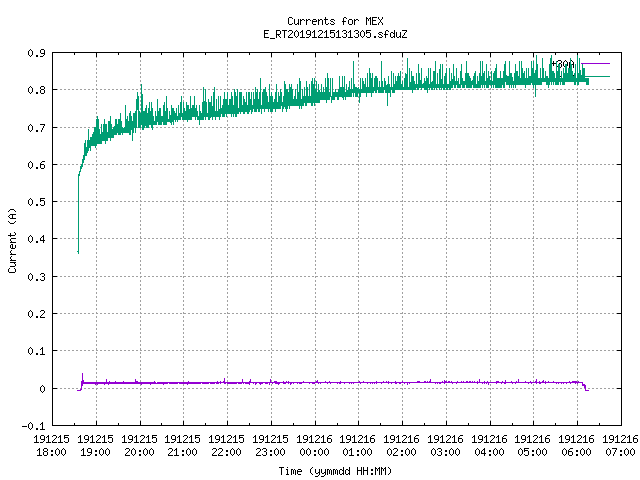Click the y-axis tick label '0.6'

coord(37,165)
